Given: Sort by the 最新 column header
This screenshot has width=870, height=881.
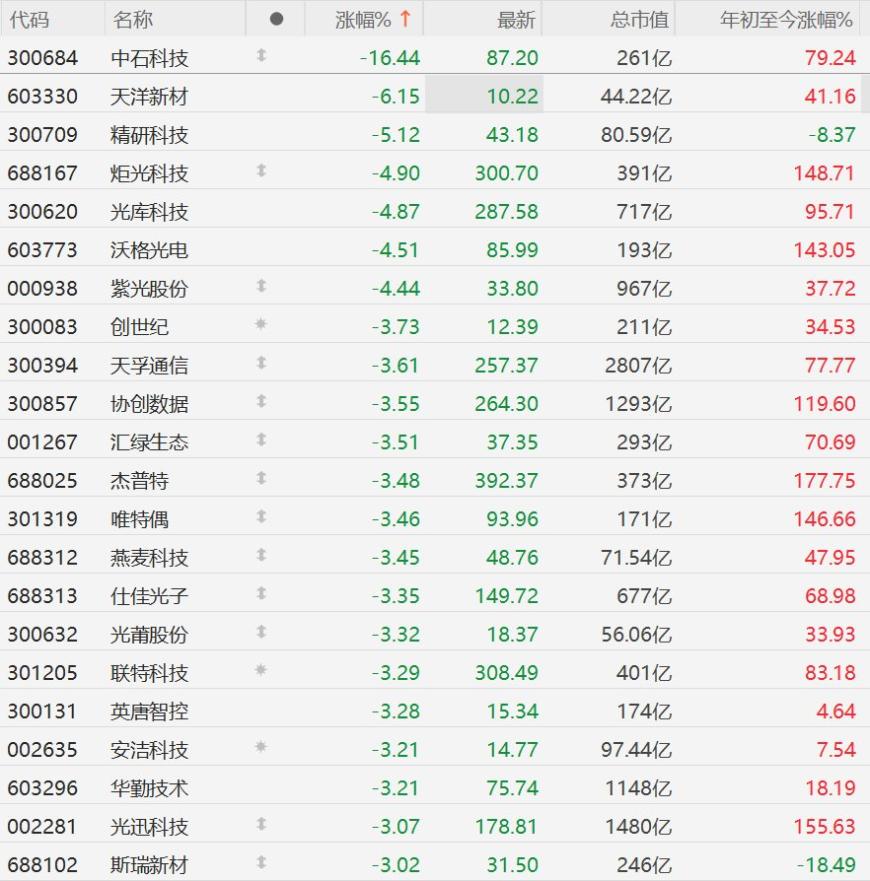Looking at the screenshot, I should click(x=516, y=20).
